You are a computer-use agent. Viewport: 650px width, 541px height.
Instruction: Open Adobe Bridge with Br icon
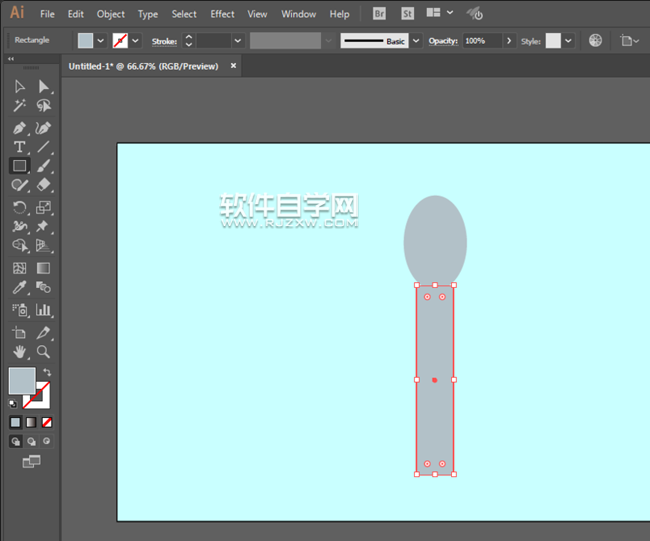379,14
